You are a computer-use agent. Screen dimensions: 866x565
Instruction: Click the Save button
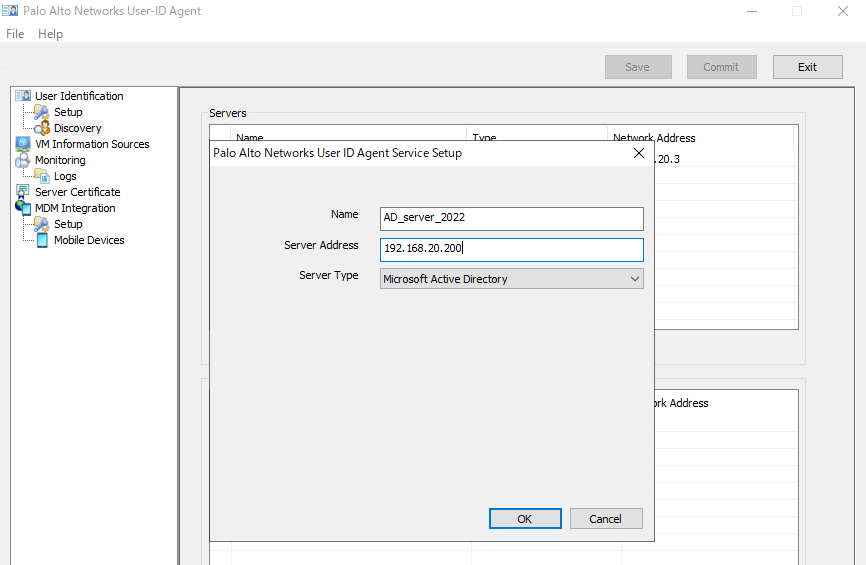coord(638,67)
